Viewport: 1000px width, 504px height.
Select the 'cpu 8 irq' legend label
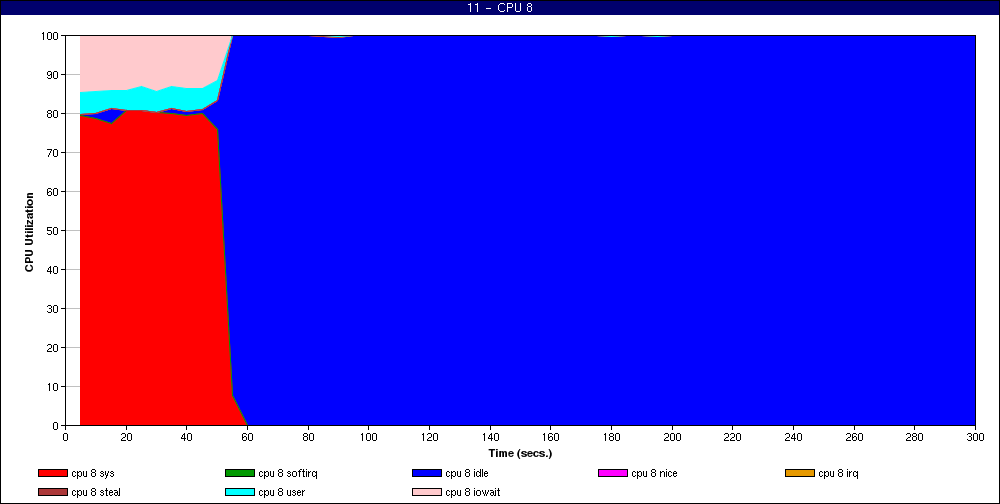click(x=839, y=473)
